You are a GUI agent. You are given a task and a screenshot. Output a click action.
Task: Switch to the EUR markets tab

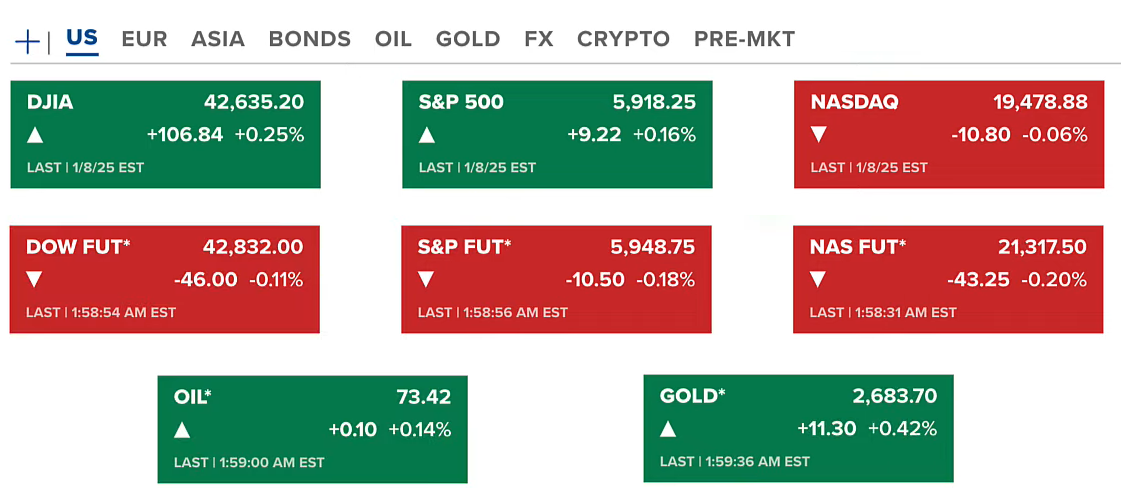[144, 39]
